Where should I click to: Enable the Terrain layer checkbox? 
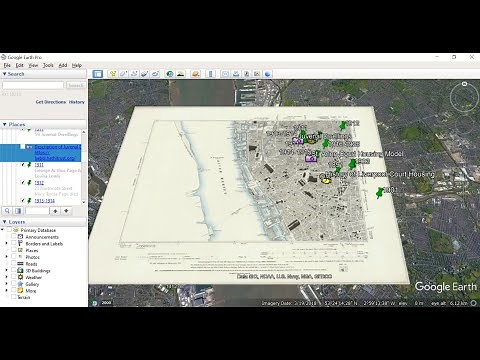(14, 297)
